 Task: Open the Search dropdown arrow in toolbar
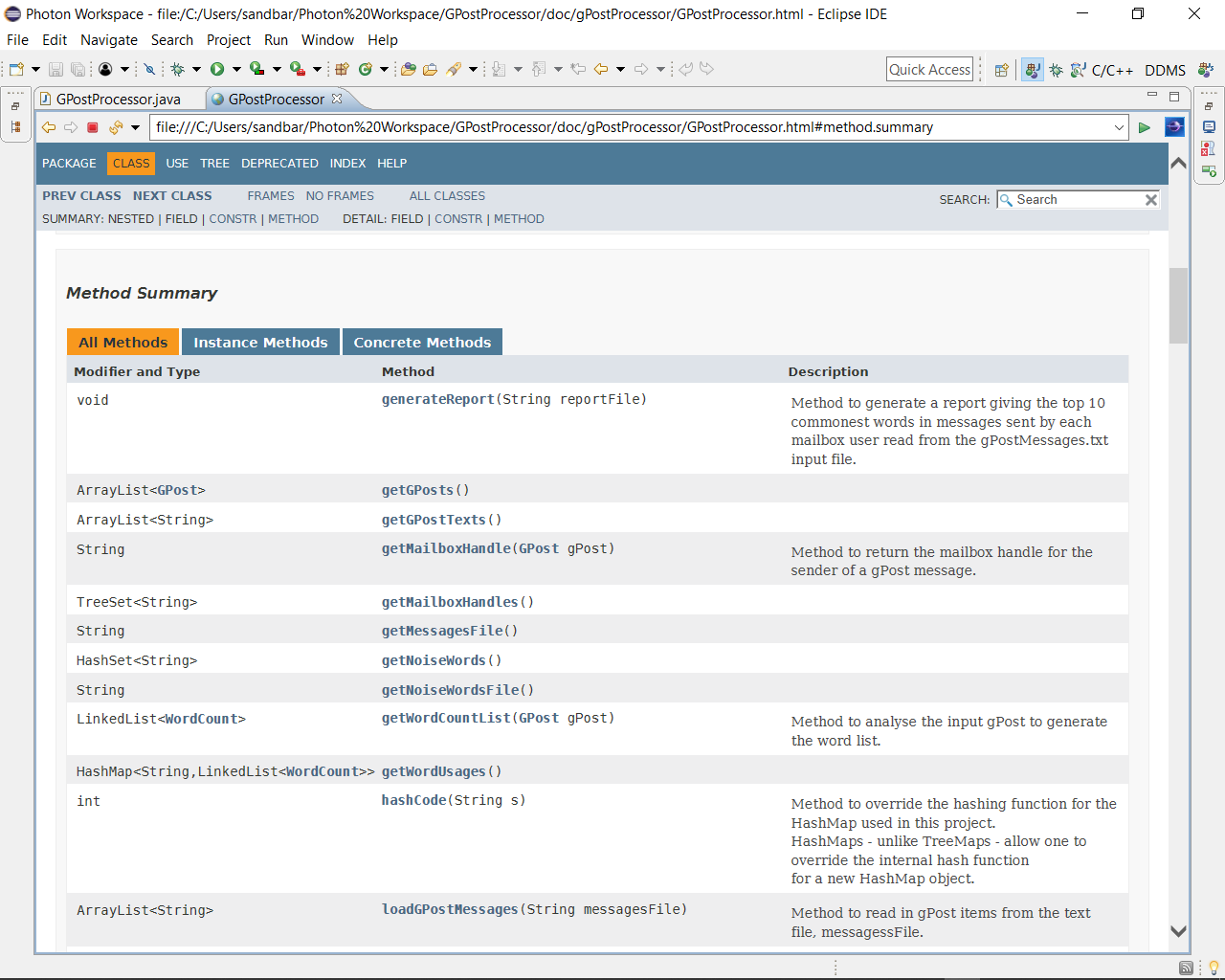[x=473, y=69]
